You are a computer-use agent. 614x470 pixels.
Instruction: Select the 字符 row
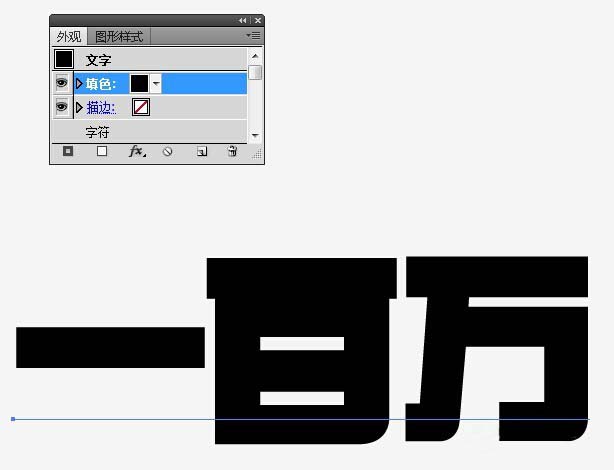click(x=150, y=132)
